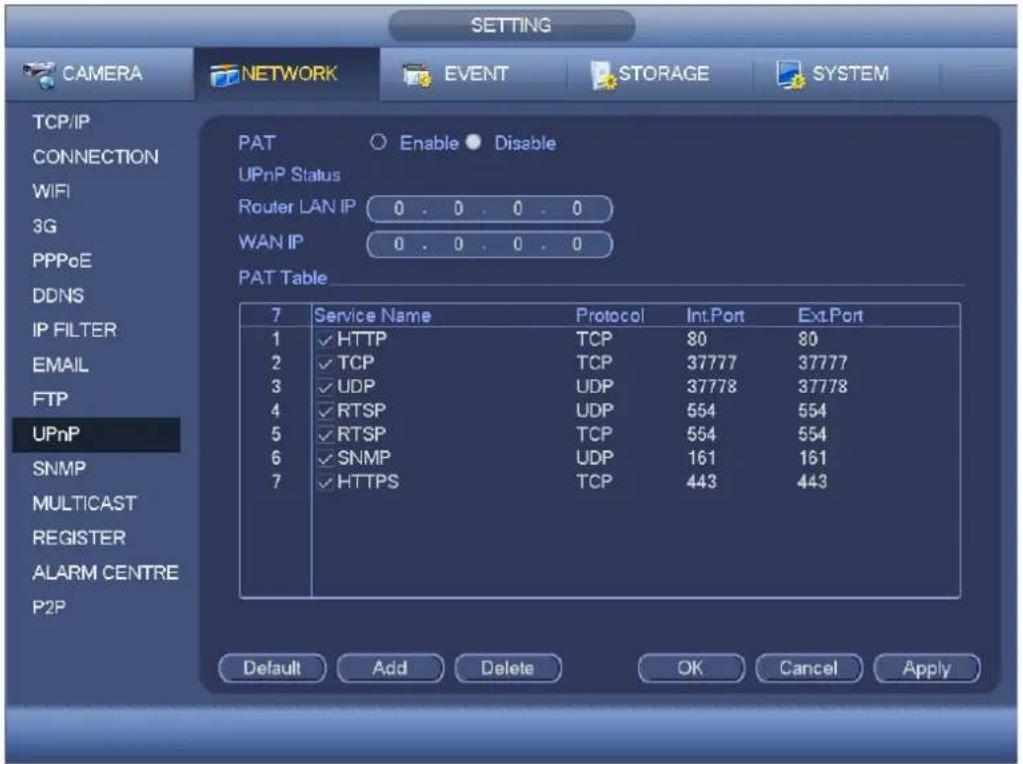
Task: Open the EVENT settings tab
Action: pos(473,74)
